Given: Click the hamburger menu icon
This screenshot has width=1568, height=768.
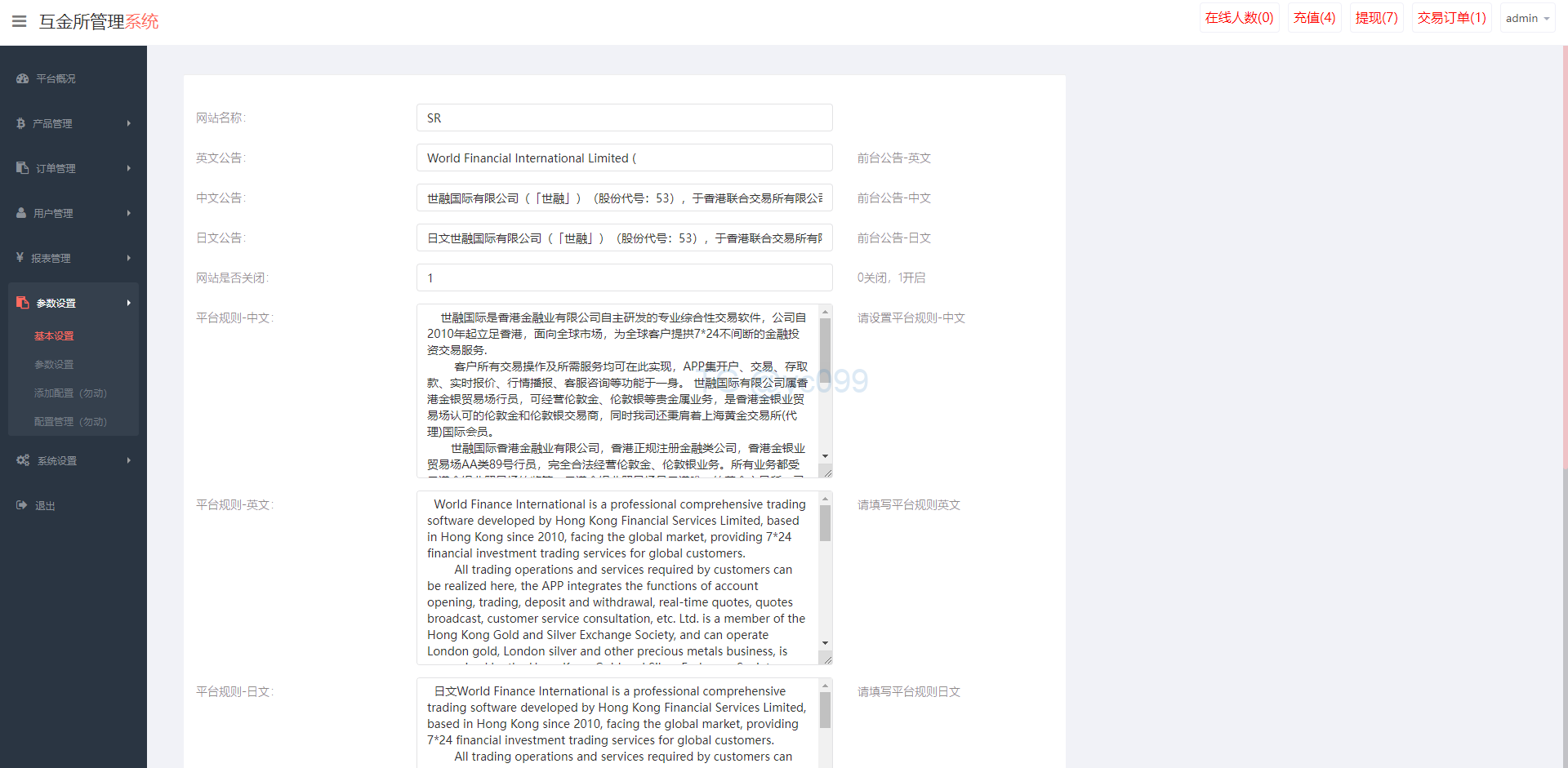Looking at the screenshot, I should (x=20, y=21).
